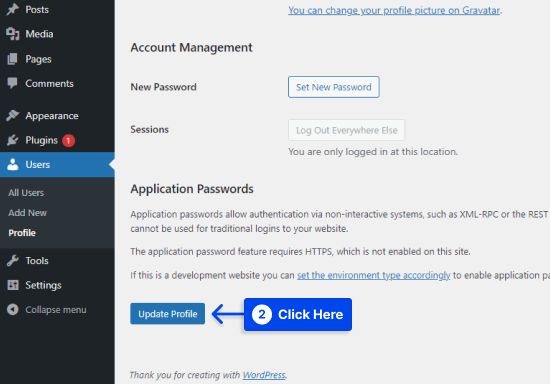Open the All Users submenu item

[26, 193]
